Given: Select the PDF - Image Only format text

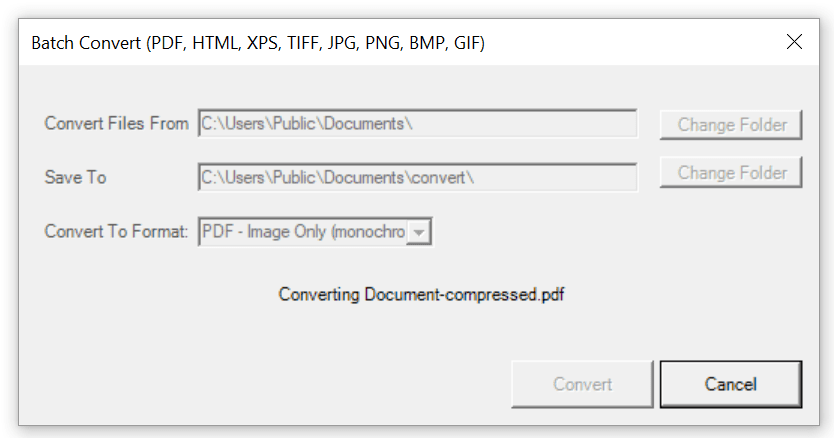Looking at the screenshot, I should point(304,232).
